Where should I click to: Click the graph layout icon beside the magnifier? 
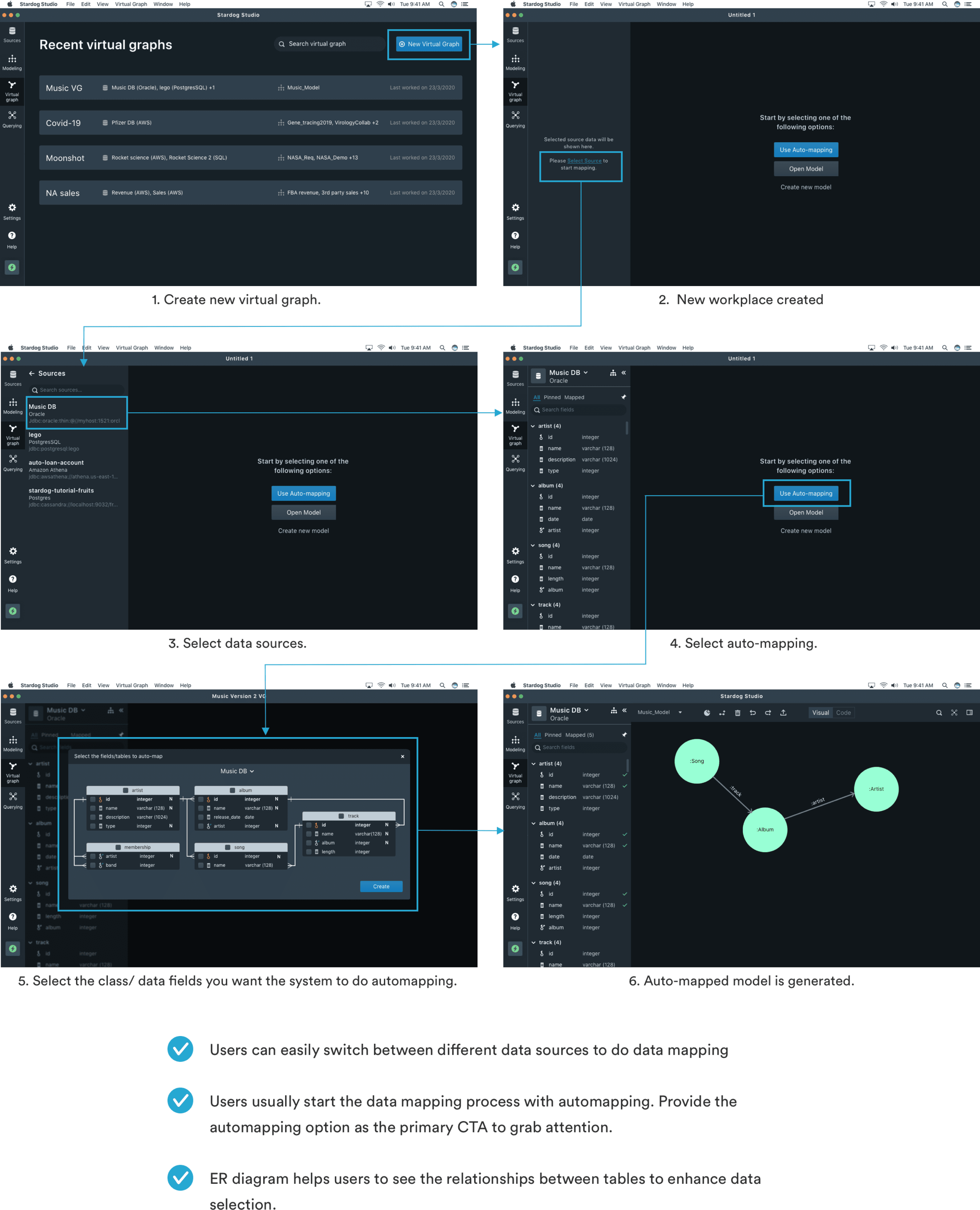(954, 713)
